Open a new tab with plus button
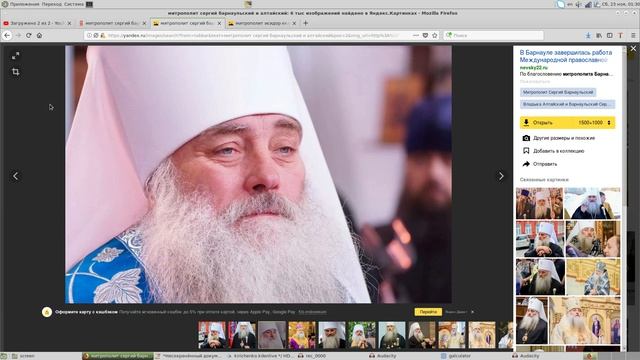Viewport: 640px width, 360px height. (305, 23)
